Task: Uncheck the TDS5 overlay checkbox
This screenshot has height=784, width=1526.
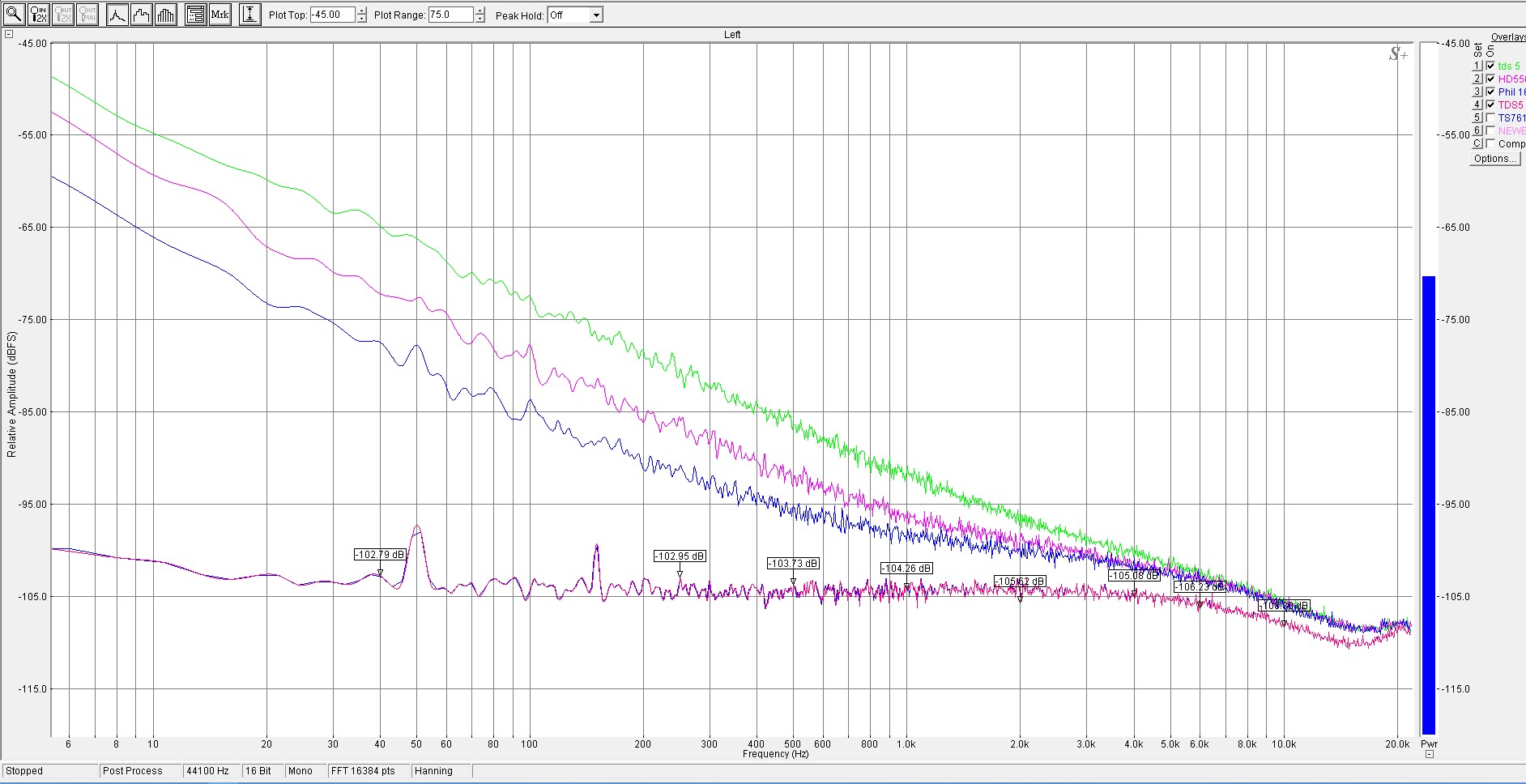Action: (1490, 104)
